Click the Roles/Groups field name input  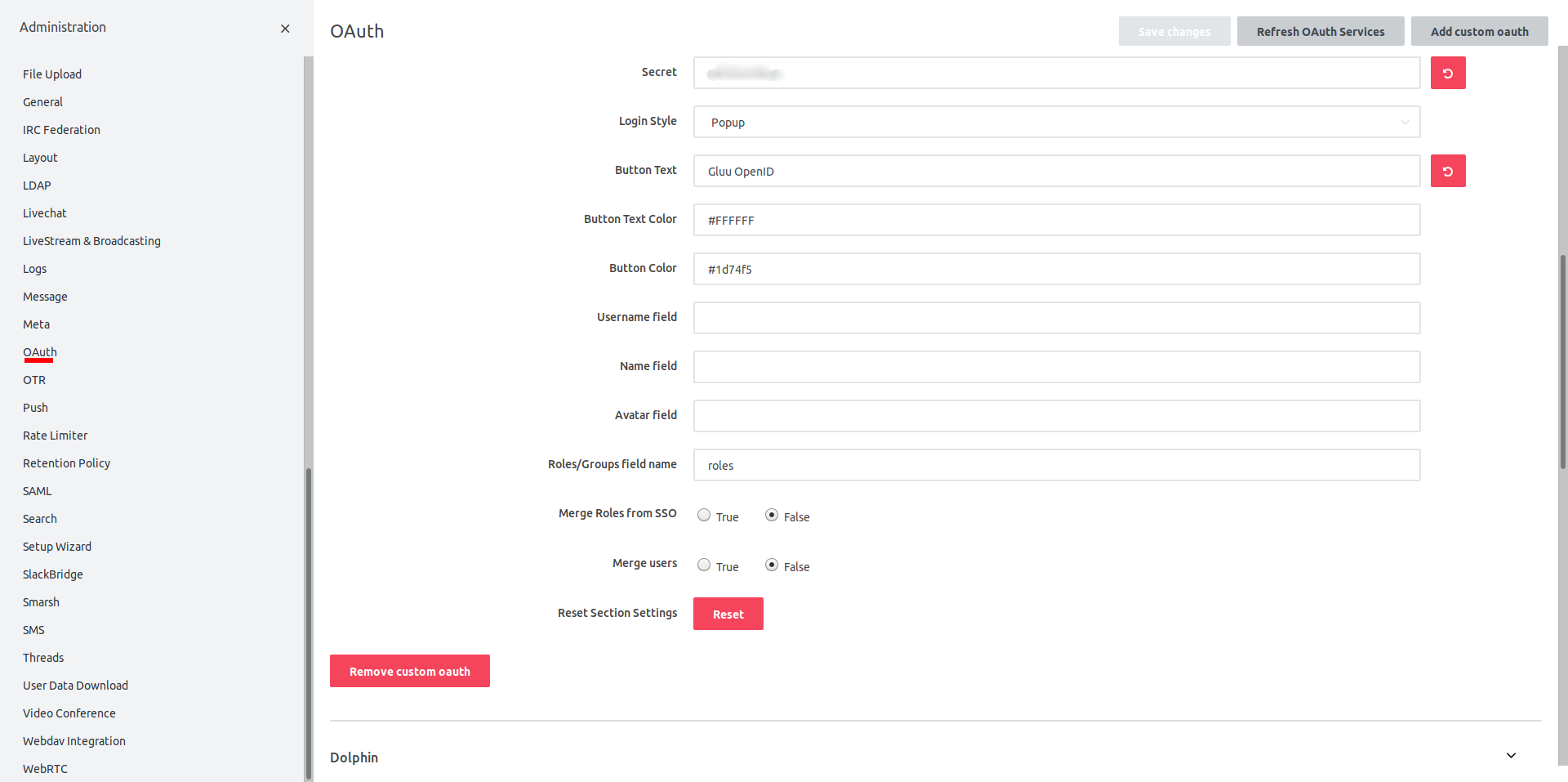point(1056,465)
